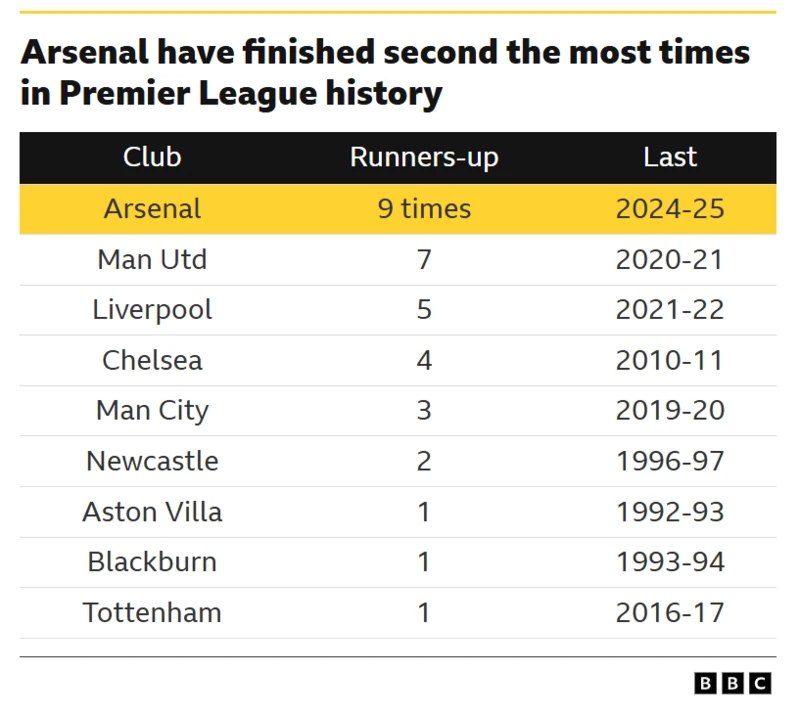Viewport: 800px width, 716px height.
Task: Click Chelsea's 2010-11 season cell
Action: 669,360
